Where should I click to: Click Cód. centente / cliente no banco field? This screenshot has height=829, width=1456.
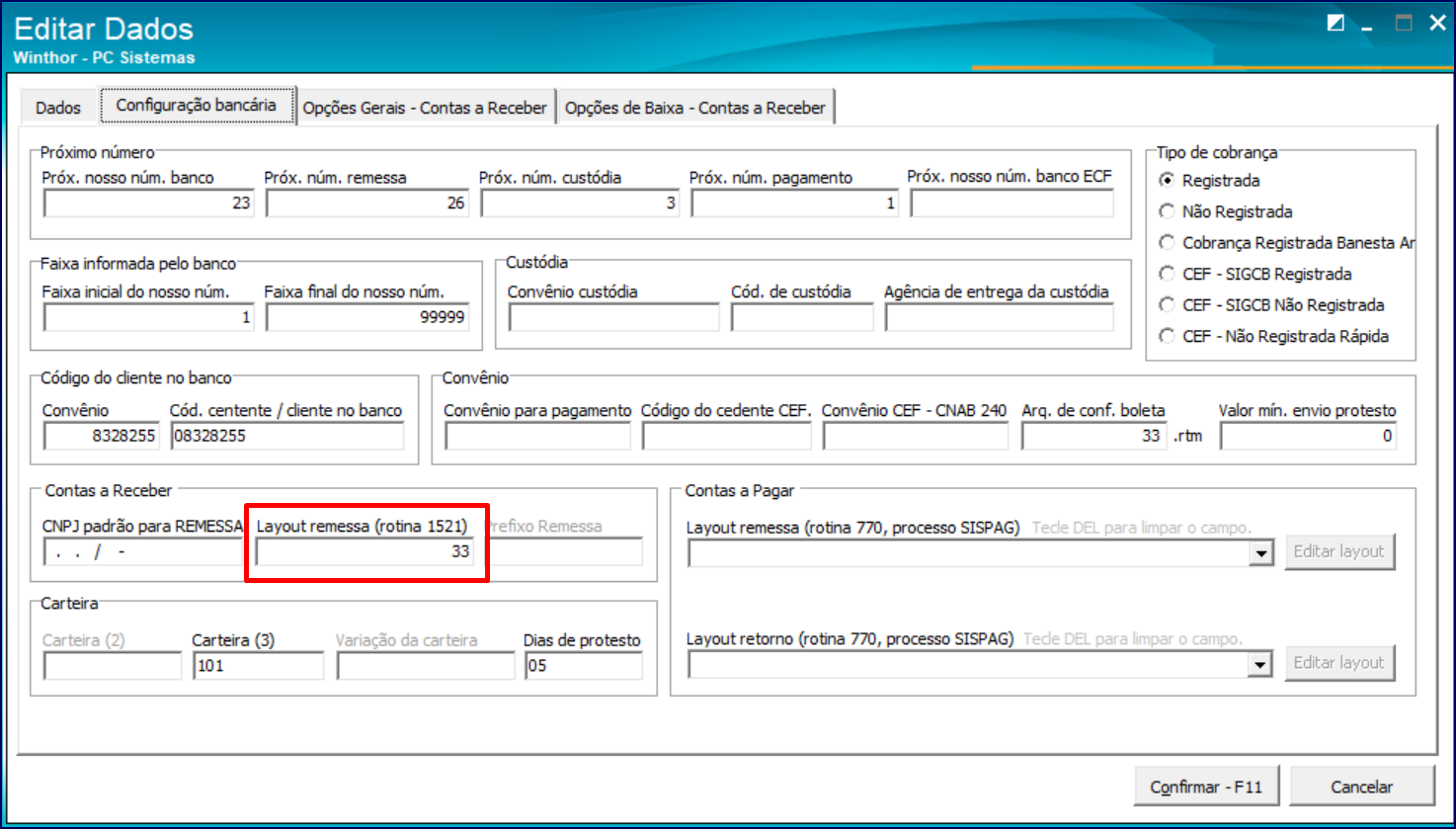coord(287,436)
